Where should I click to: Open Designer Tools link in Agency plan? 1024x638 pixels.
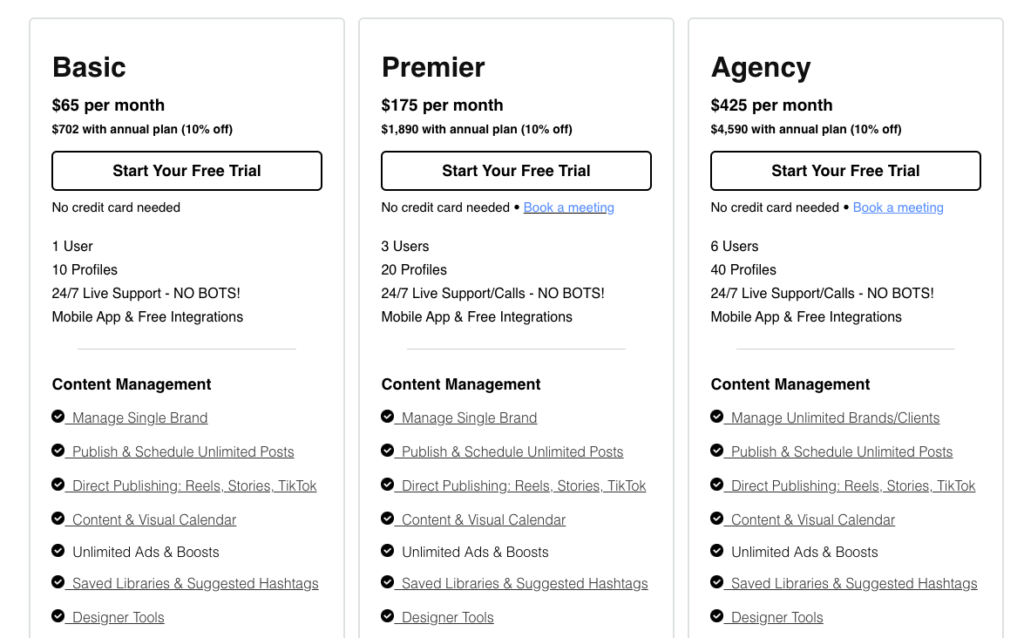776,617
